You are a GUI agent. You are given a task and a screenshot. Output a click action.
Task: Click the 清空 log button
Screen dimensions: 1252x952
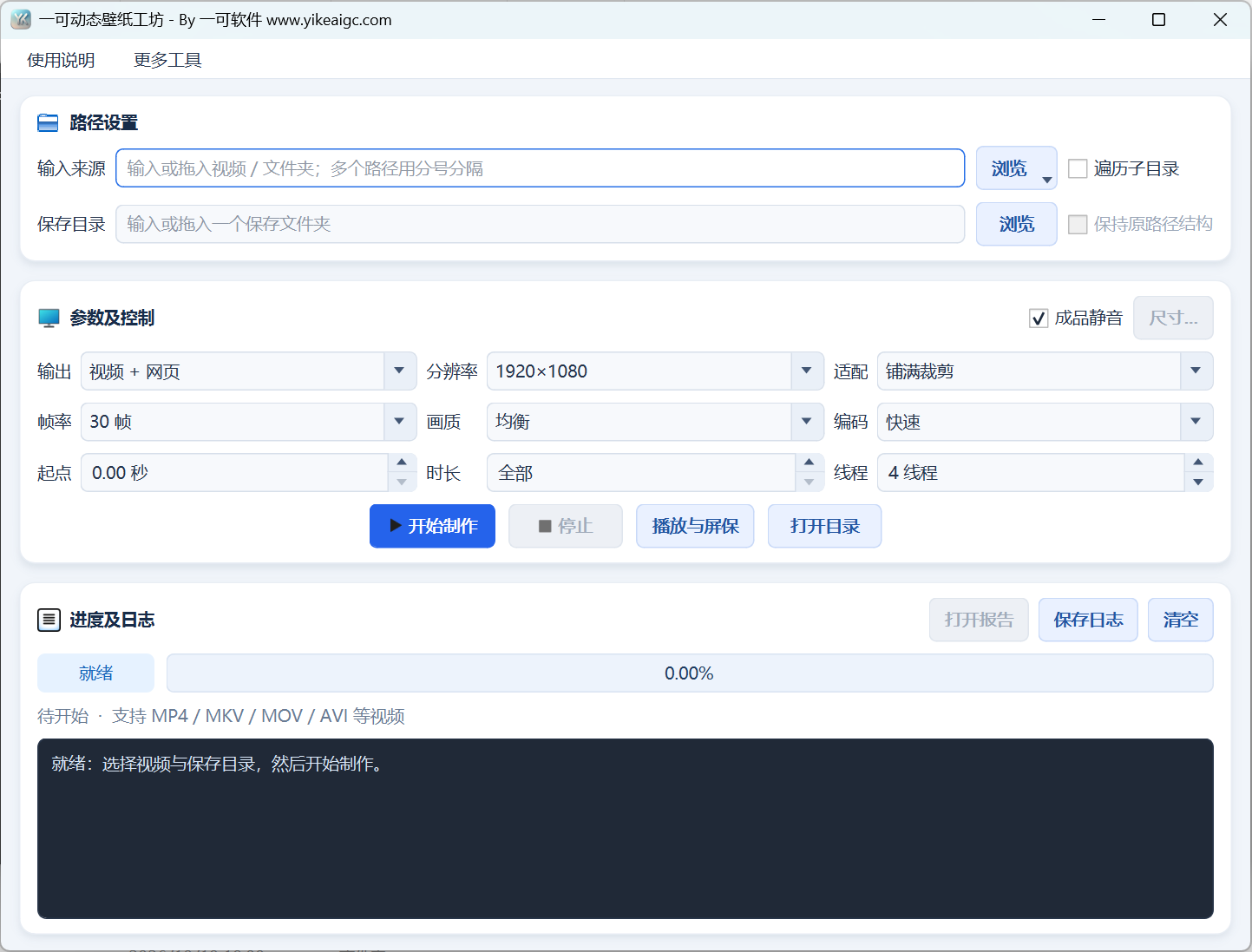click(1180, 620)
